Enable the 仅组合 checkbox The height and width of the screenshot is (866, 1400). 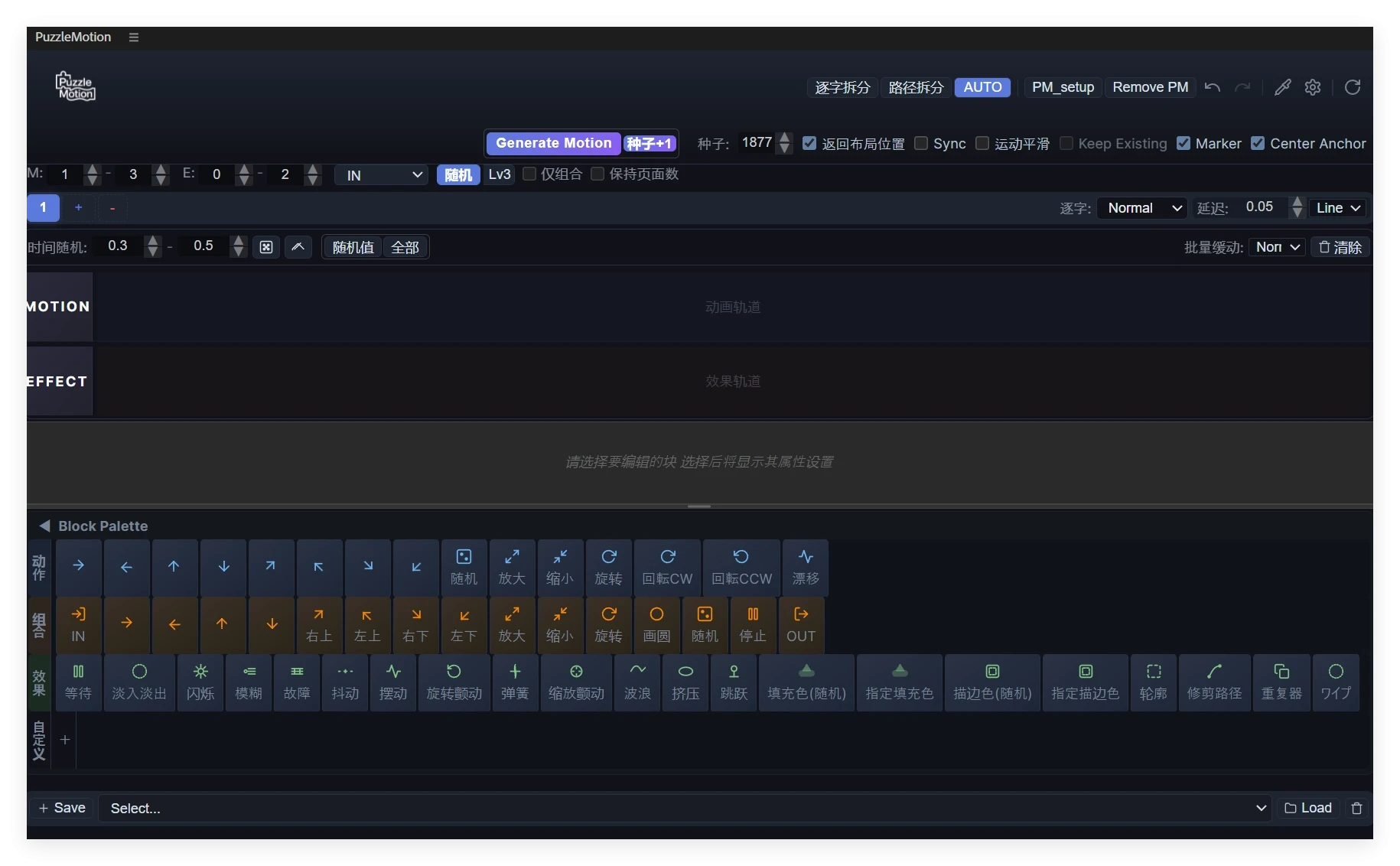[529, 174]
